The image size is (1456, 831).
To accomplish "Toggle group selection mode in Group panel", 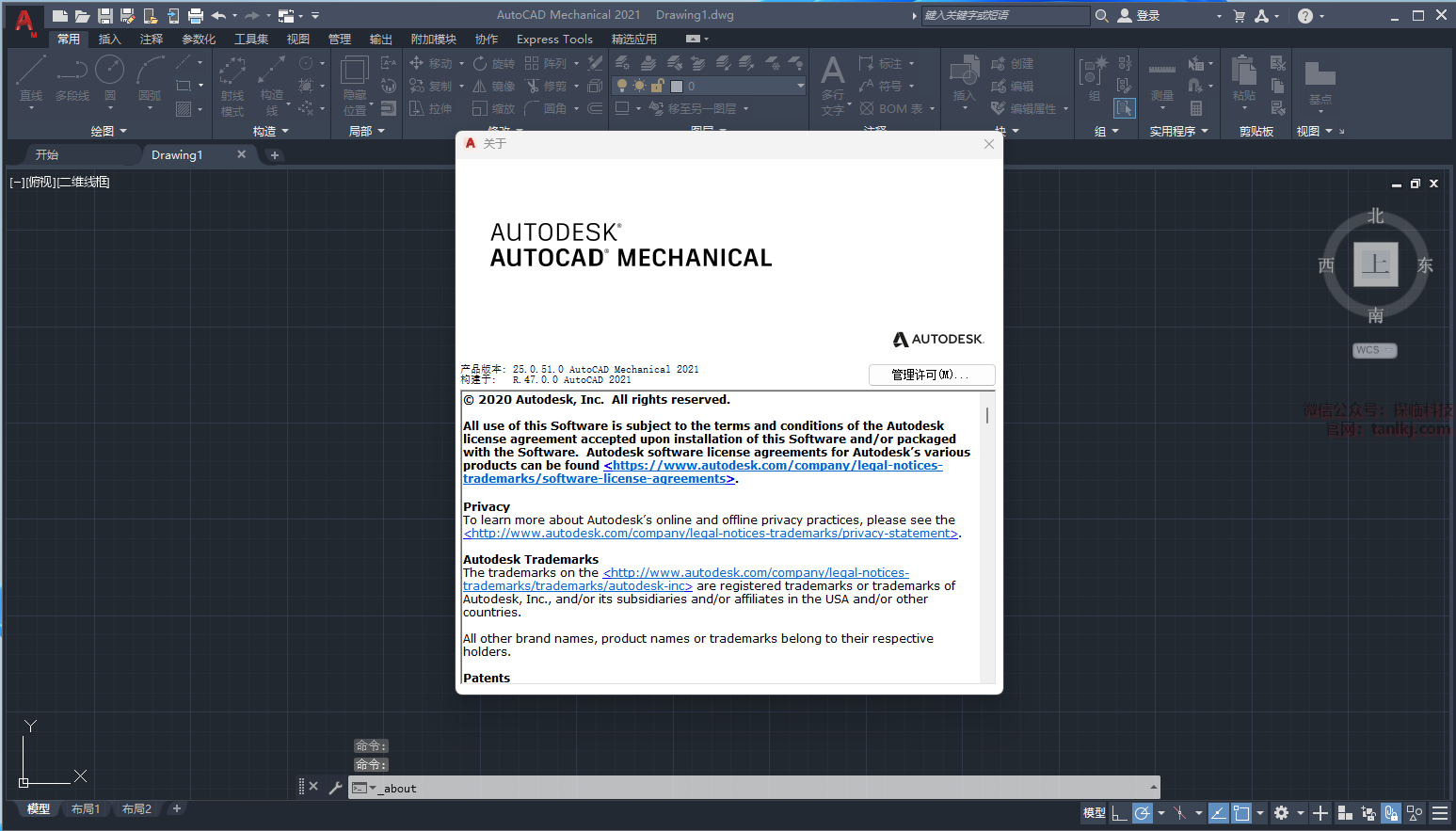I will tap(1124, 108).
